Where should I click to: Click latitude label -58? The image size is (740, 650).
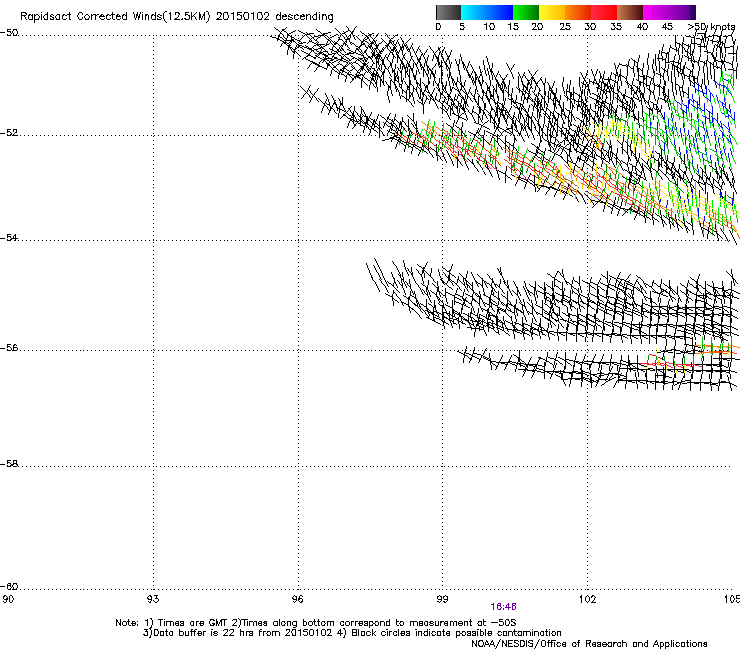point(9,464)
